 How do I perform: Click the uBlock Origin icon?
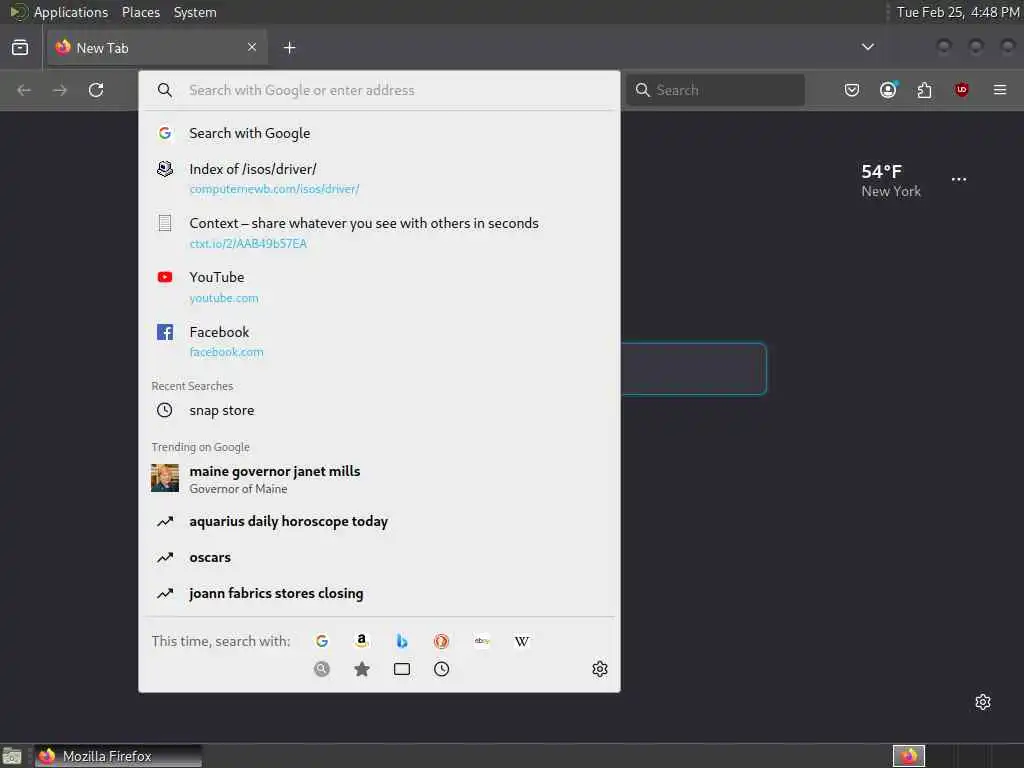(961, 90)
